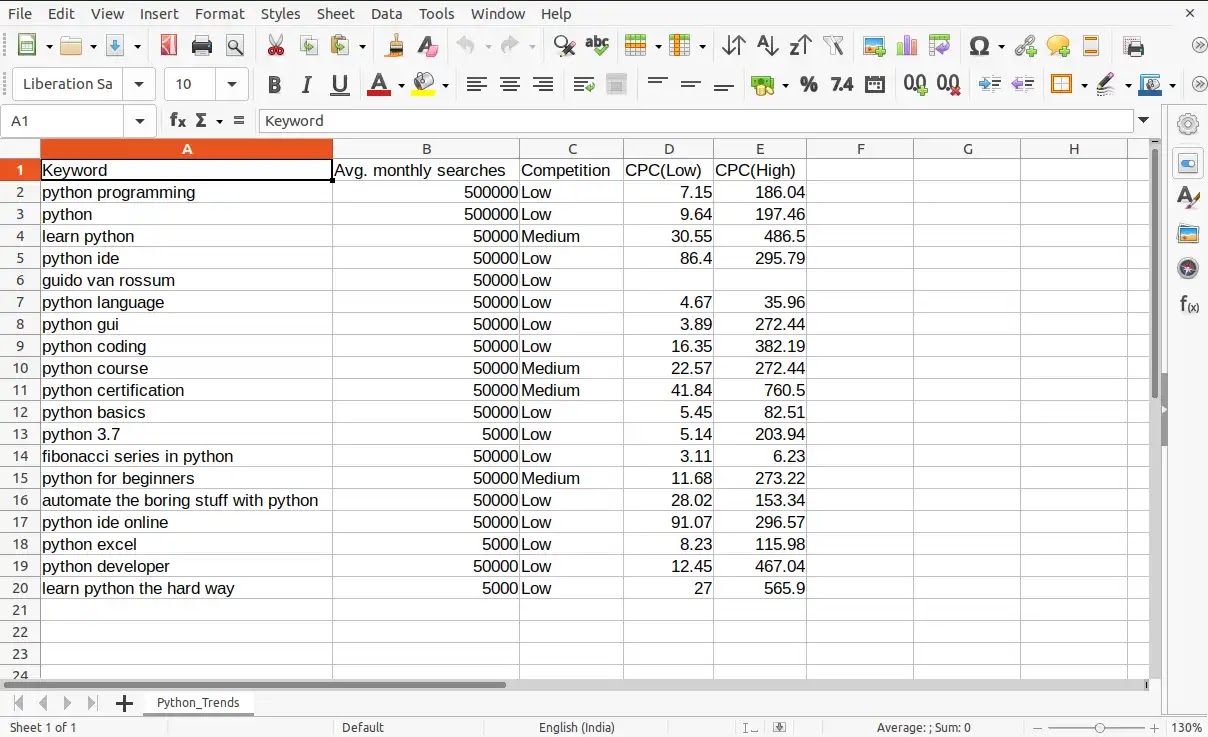
Task: Open the Borders dropdown arrow
Action: (1082, 85)
